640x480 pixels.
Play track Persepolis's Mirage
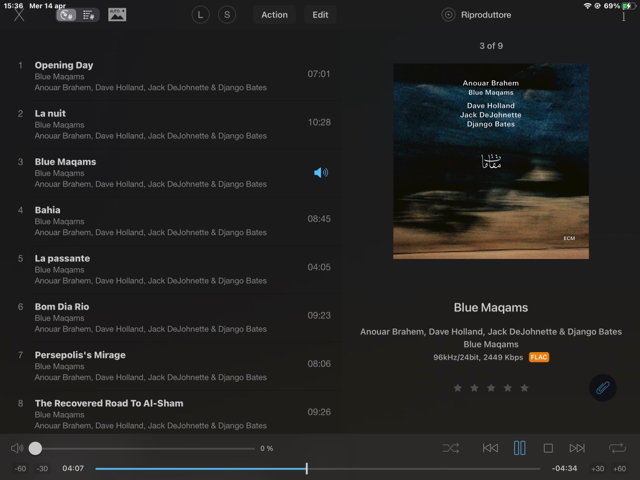coord(171,366)
